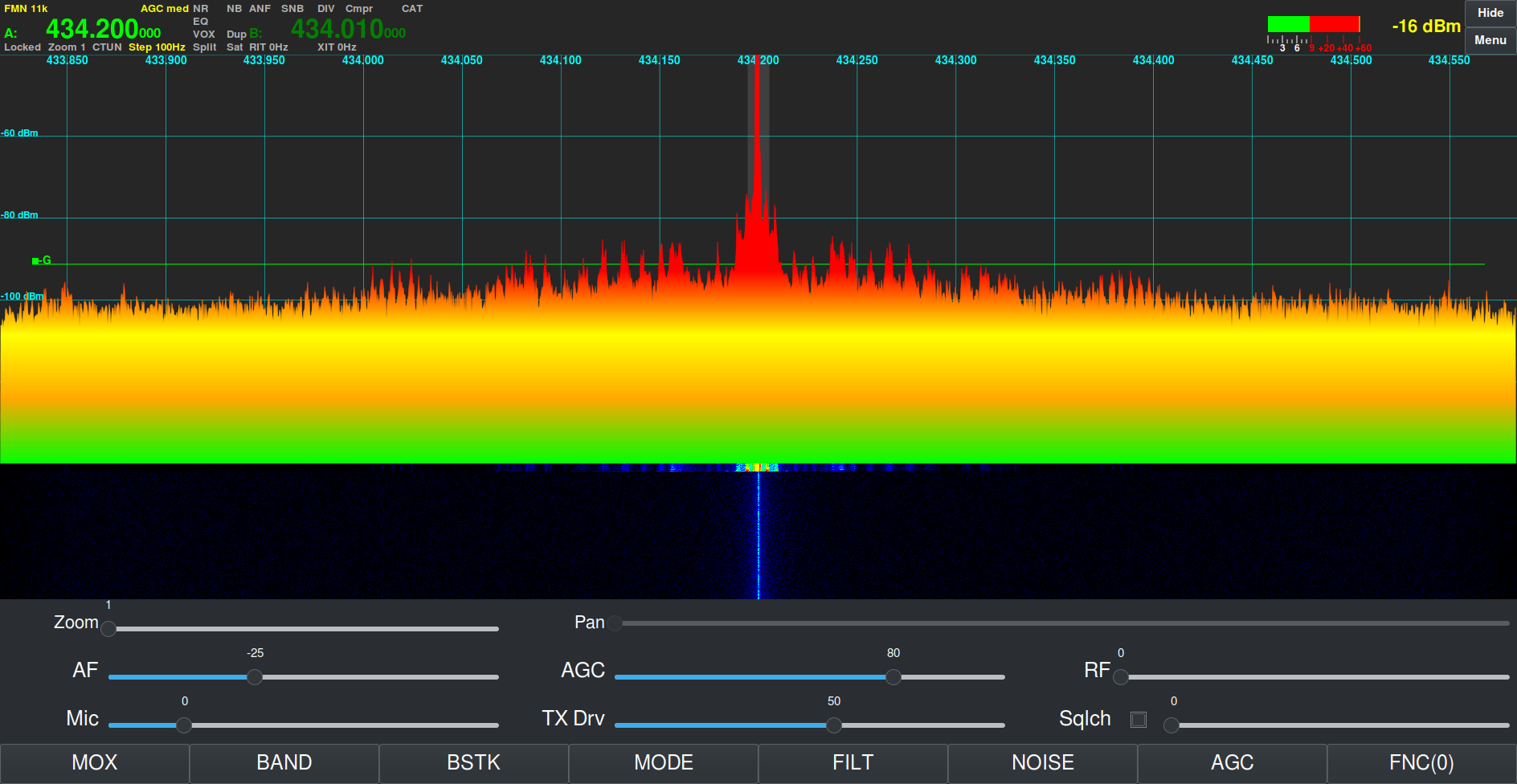Click the 434.300 frequency label
1517x784 pixels.
coord(956,60)
